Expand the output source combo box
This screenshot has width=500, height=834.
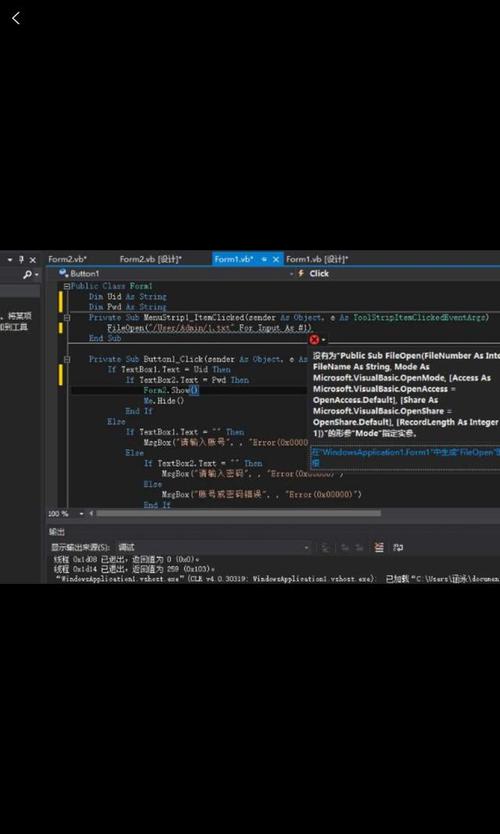click(x=215, y=547)
